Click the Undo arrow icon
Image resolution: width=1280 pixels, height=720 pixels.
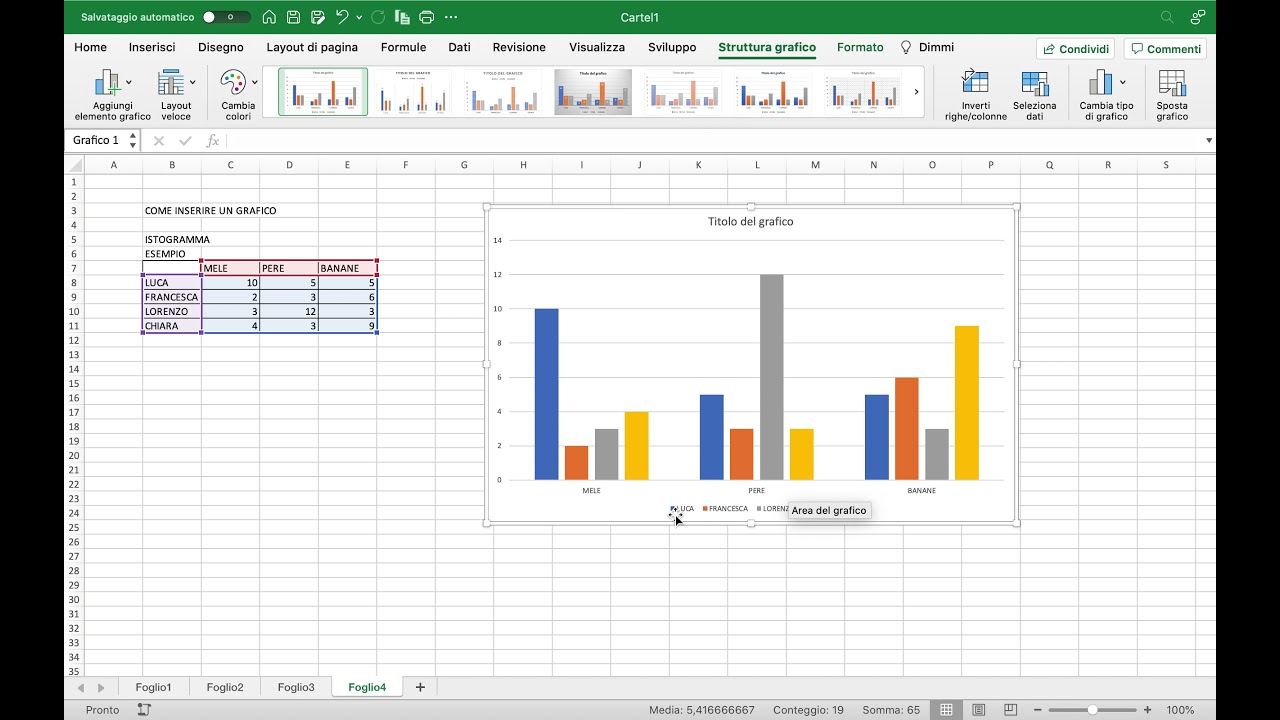click(343, 17)
